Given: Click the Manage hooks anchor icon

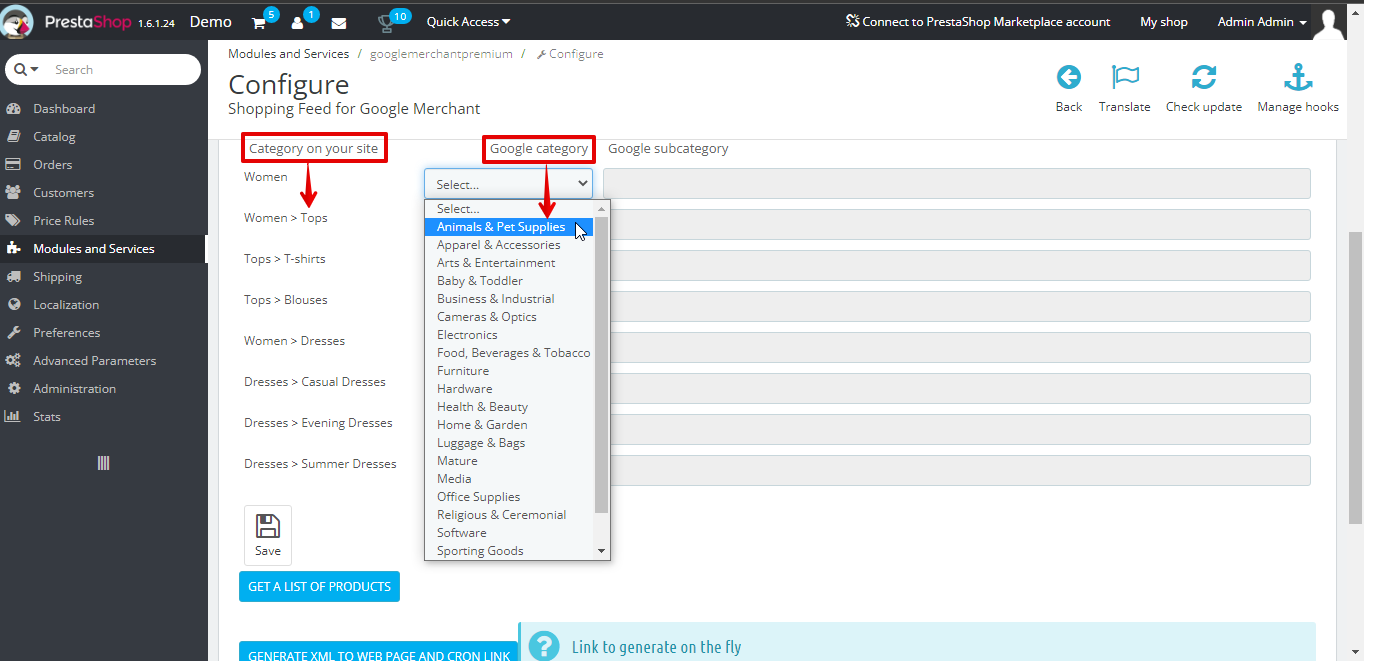Looking at the screenshot, I should click(1298, 77).
